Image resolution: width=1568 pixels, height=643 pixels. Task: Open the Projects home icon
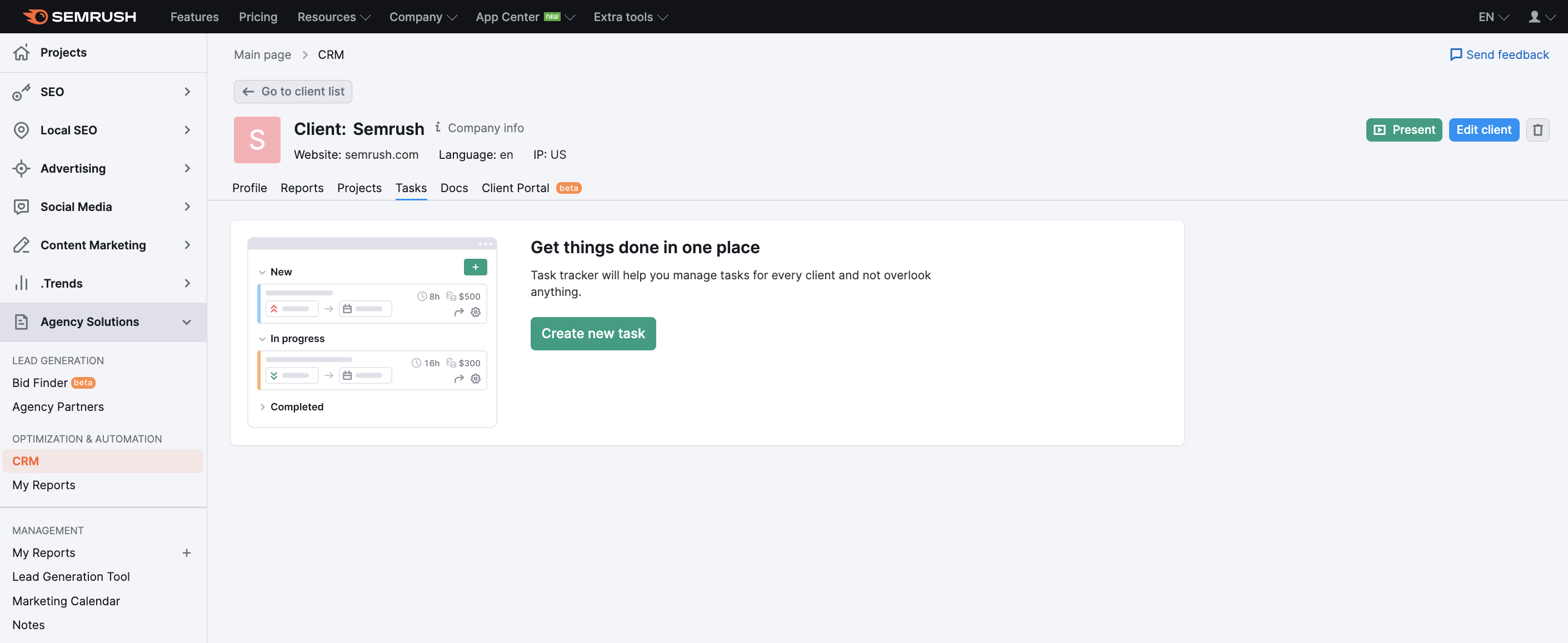coord(21,52)
